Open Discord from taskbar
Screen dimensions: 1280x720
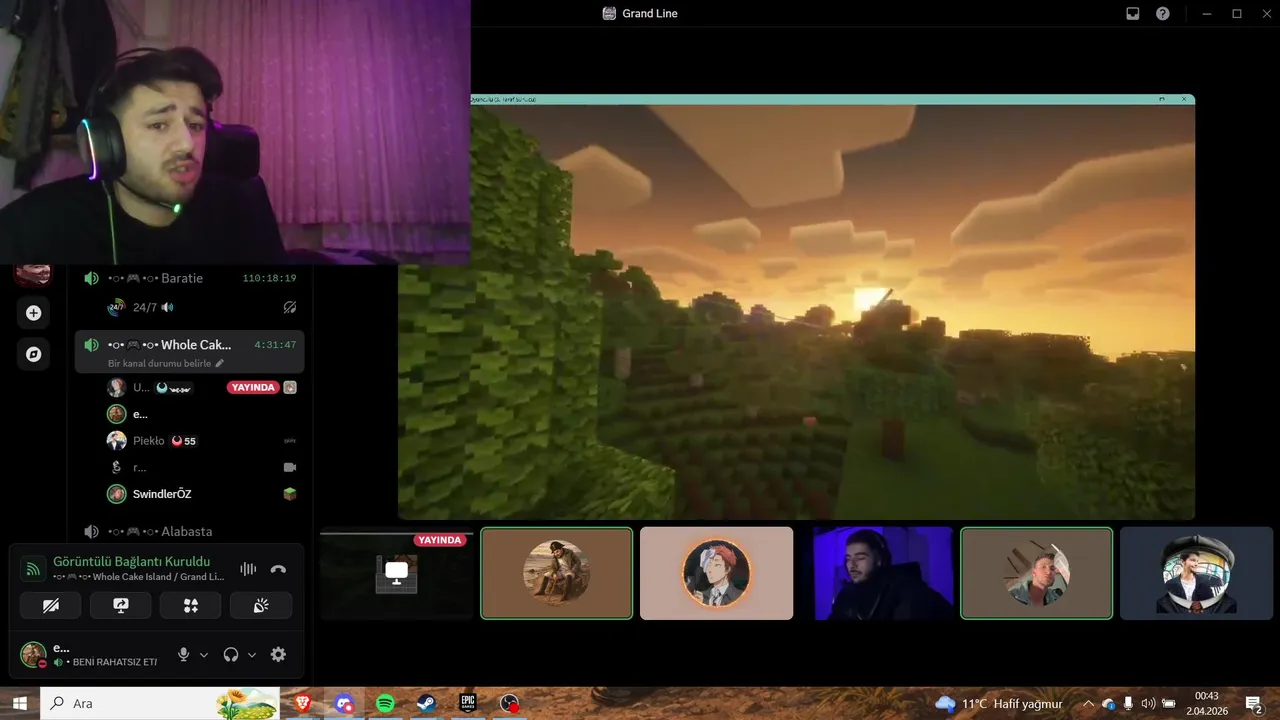(344, 703)
